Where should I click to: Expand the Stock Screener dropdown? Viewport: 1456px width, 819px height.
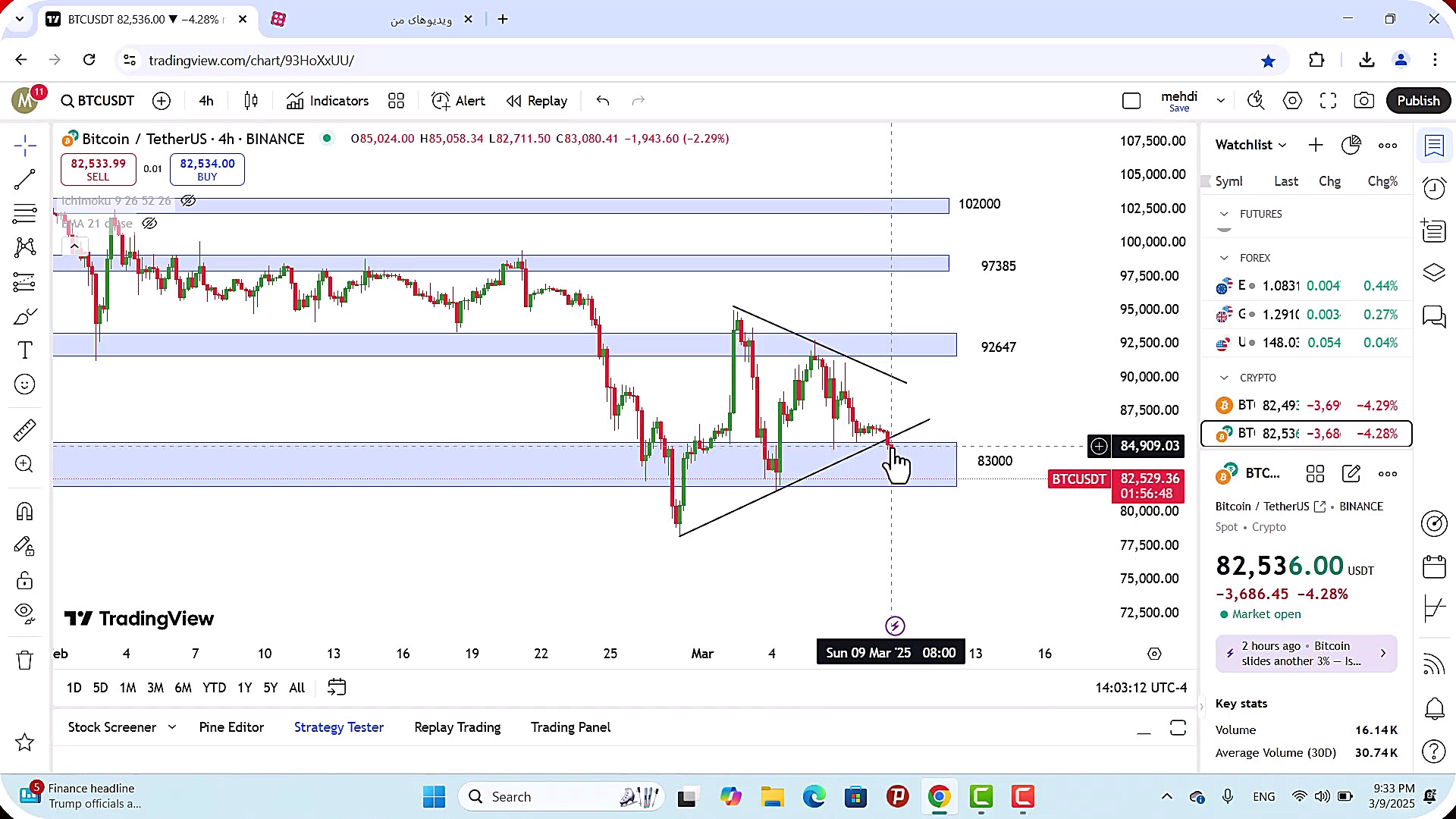172,727
